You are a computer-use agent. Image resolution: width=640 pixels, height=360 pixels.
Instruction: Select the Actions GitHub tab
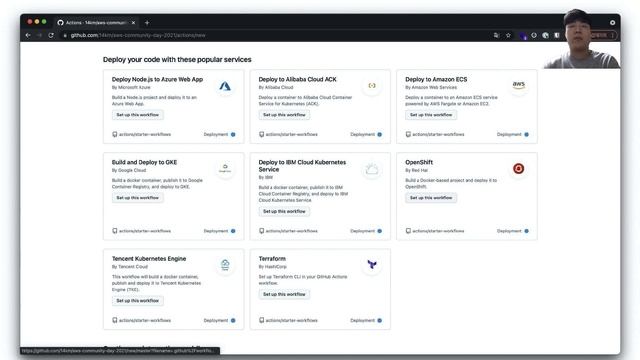96,22
